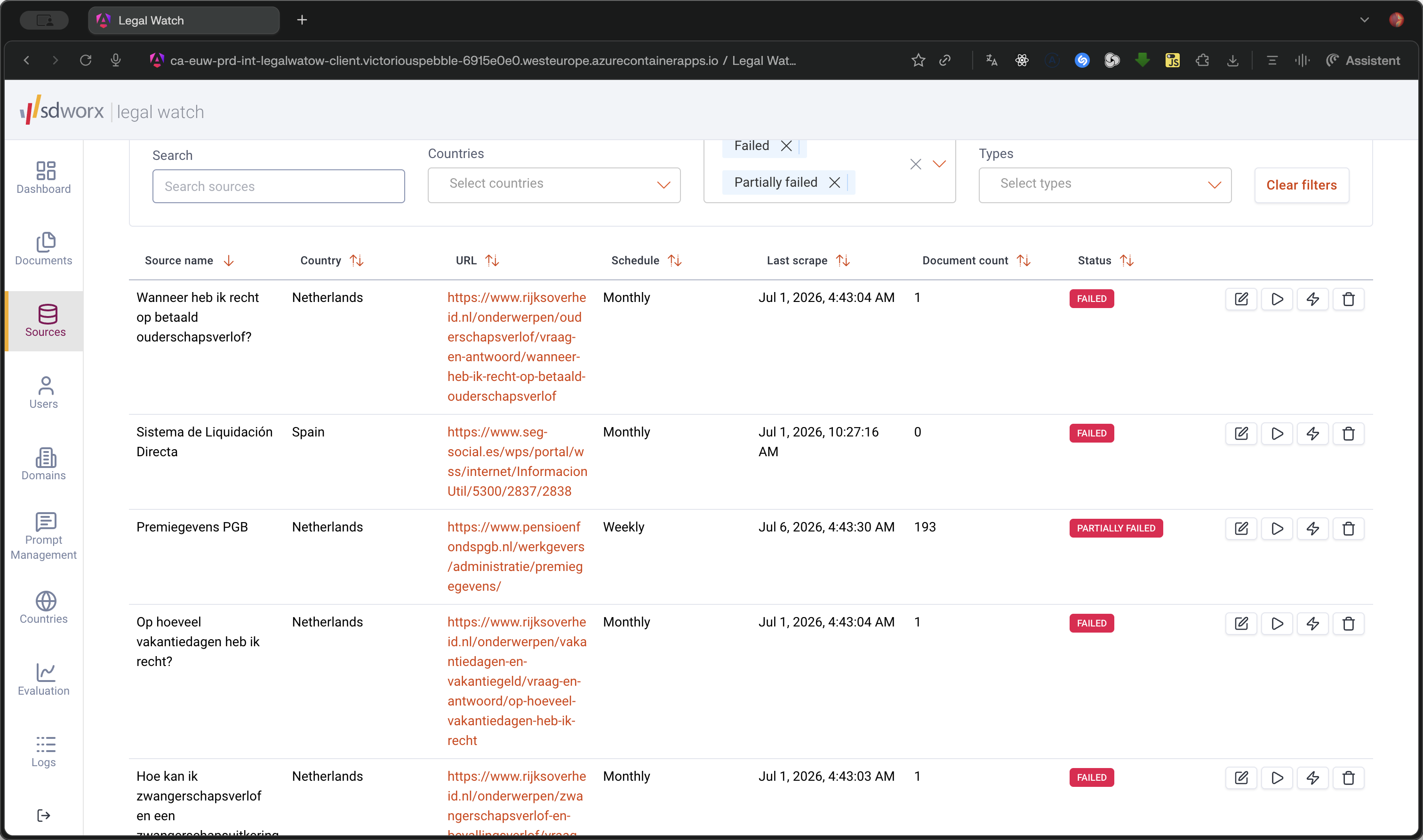1423x840 pixels.
Task: Expand the status filter dropdown
Action: tap(939, 164)
